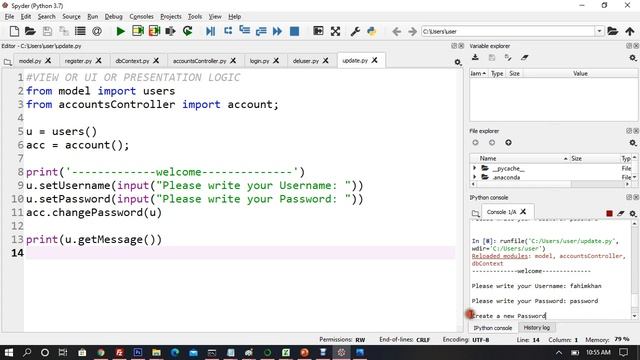Create a new file from toolbar
Screen dimensions: 640x360
click(x=14, y=31)
